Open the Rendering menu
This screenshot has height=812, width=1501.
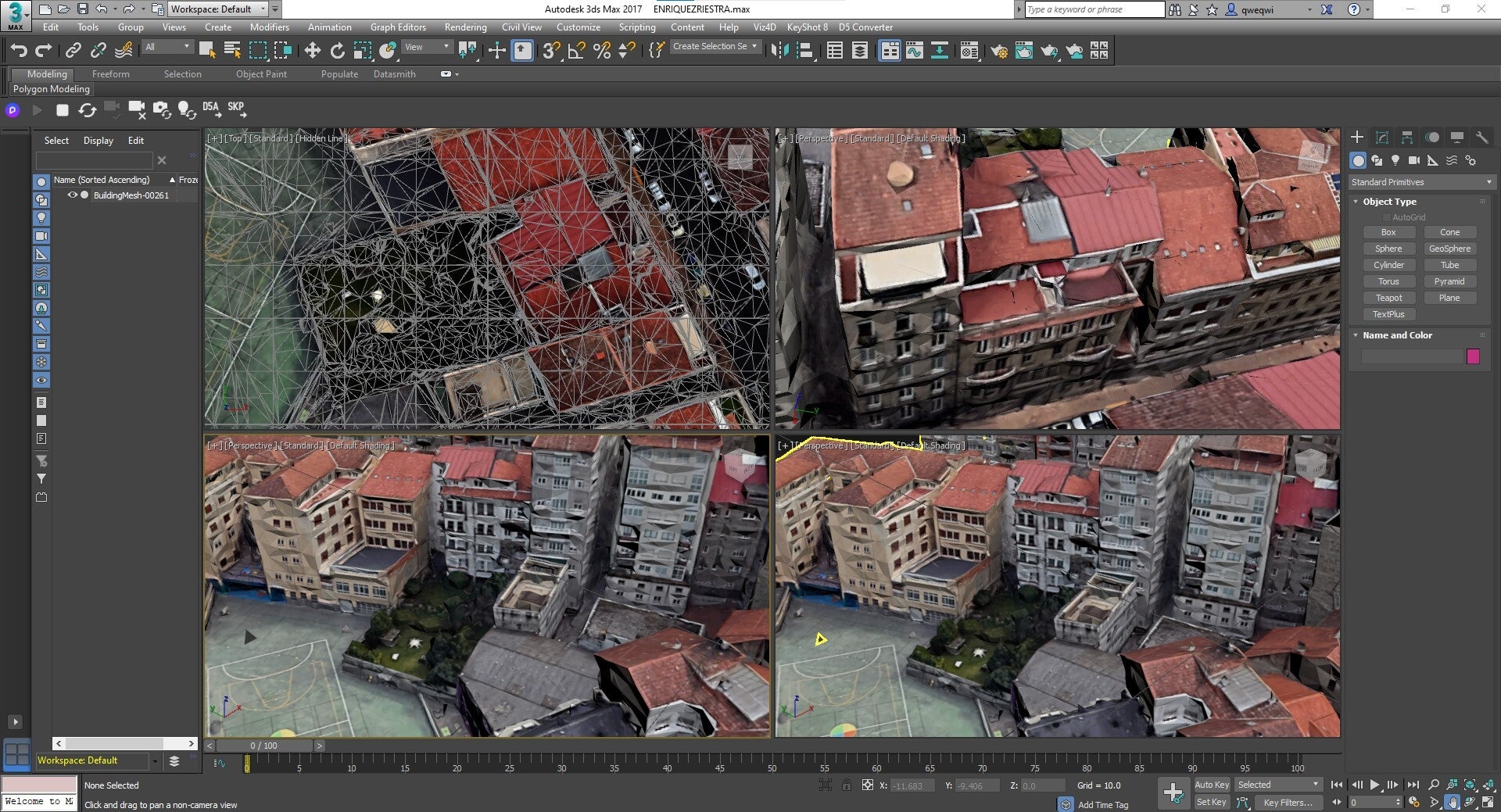tap(465, 27)
